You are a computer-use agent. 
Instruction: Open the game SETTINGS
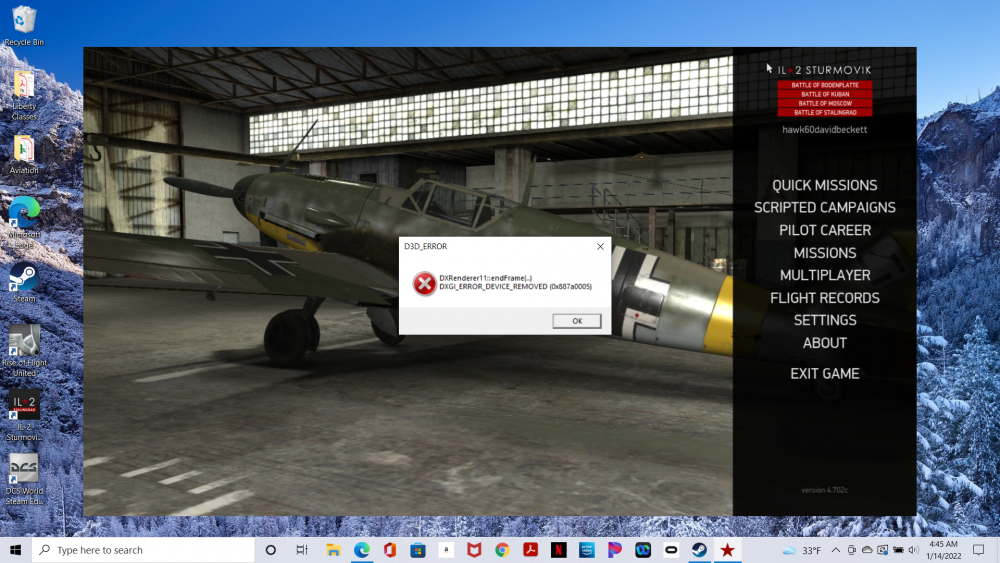tap(825, 320)
